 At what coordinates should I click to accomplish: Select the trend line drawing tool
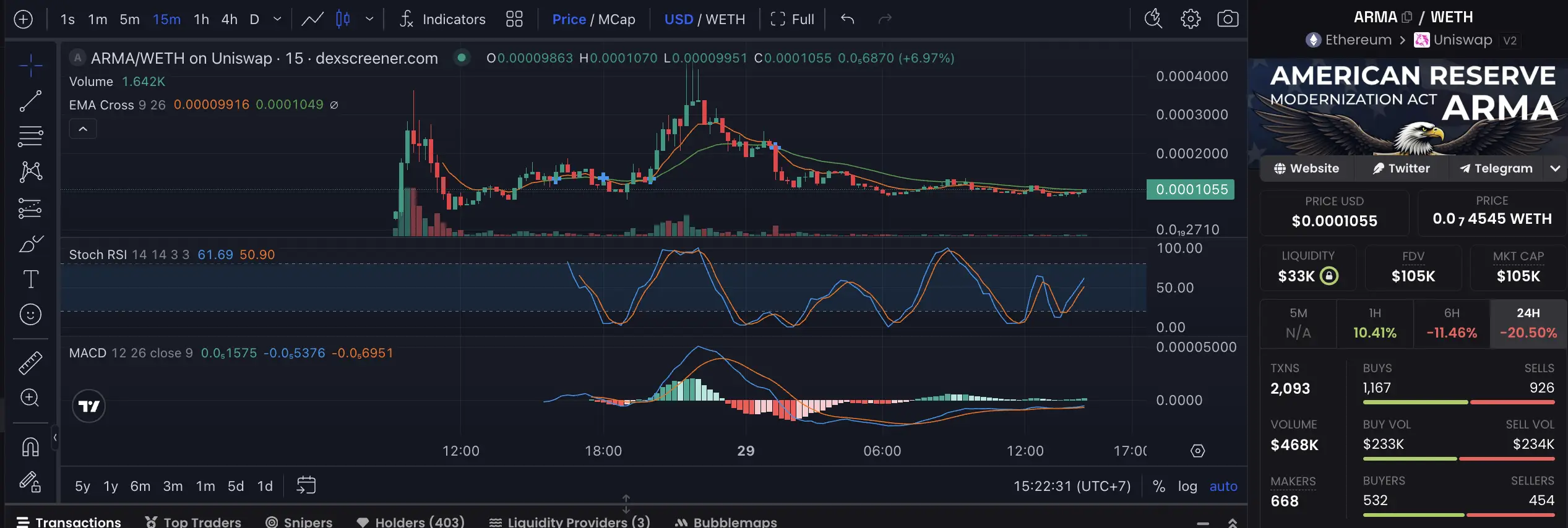[30, 101]
